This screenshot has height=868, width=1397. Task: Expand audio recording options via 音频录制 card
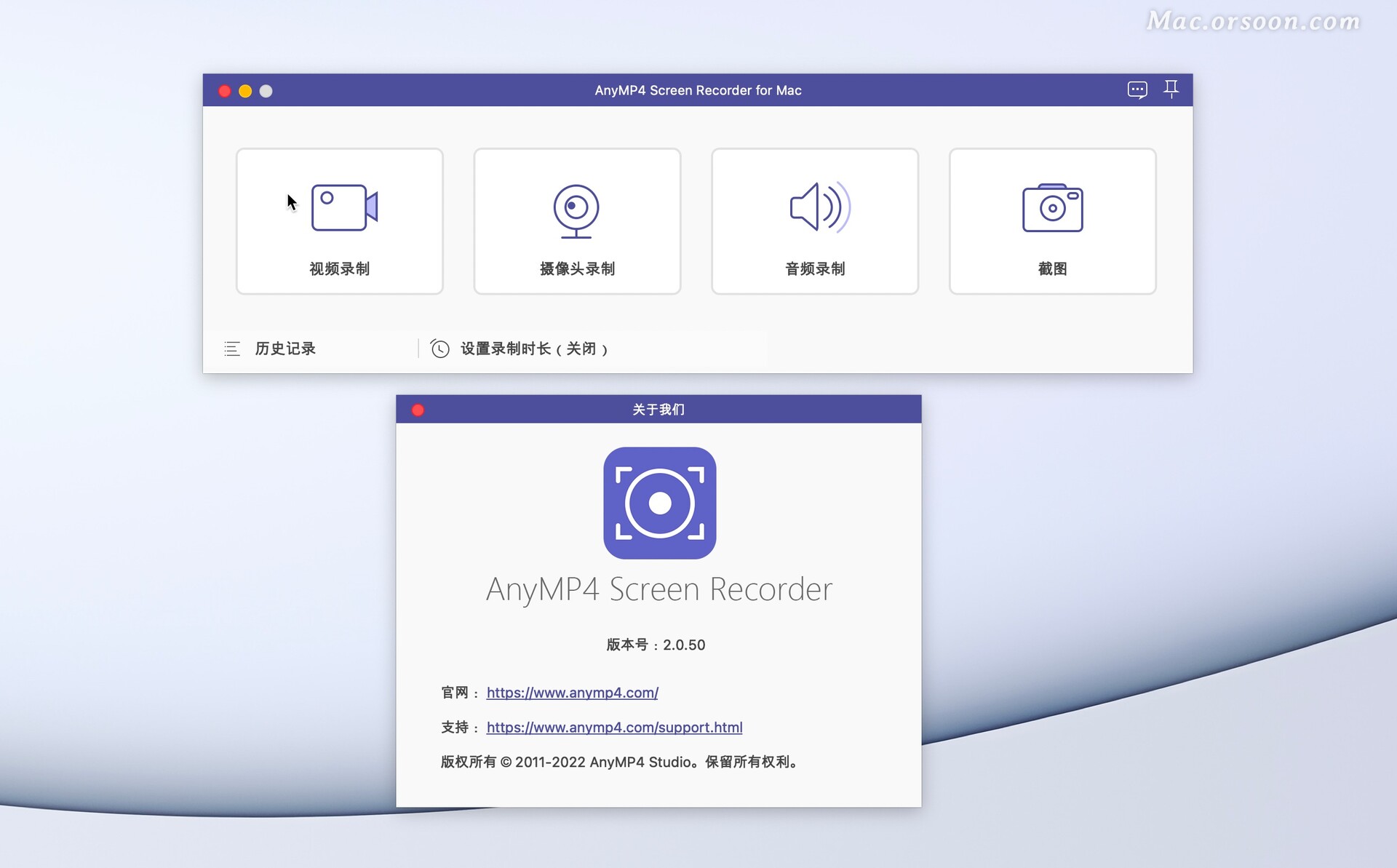click(x=815, y=221)
